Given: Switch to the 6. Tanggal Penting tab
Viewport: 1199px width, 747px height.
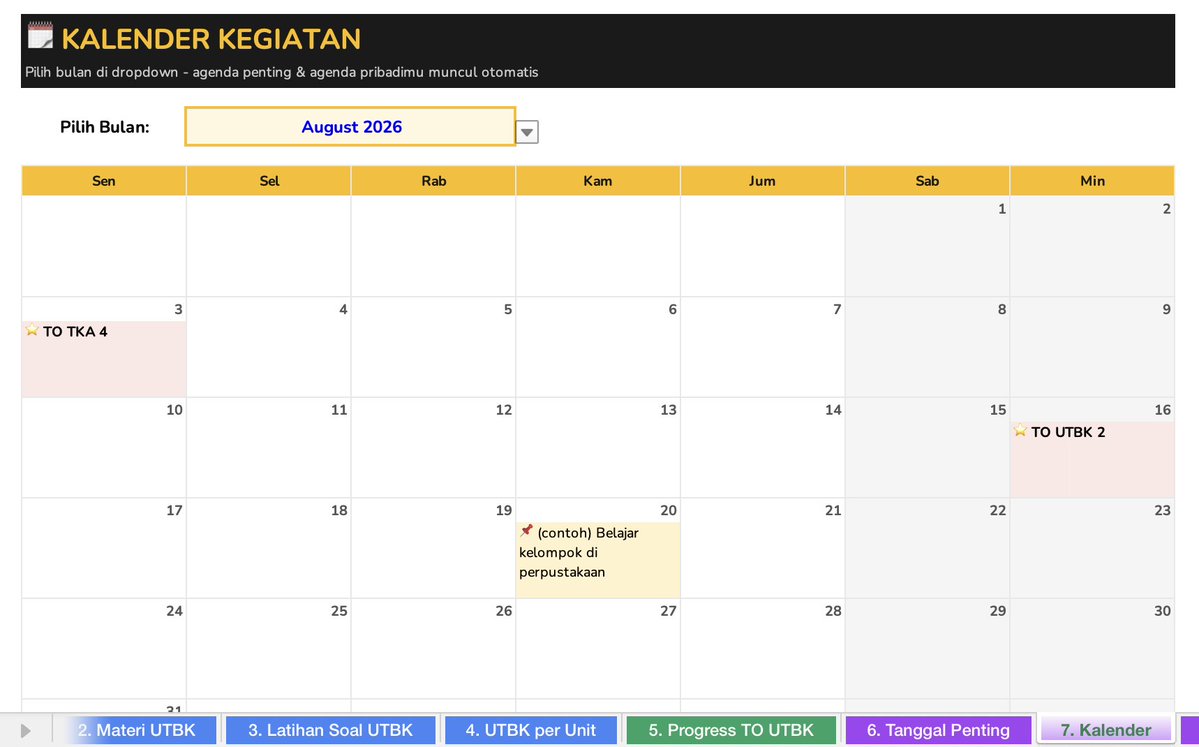Looking at the screenshot, I should (x=938, y=730).
